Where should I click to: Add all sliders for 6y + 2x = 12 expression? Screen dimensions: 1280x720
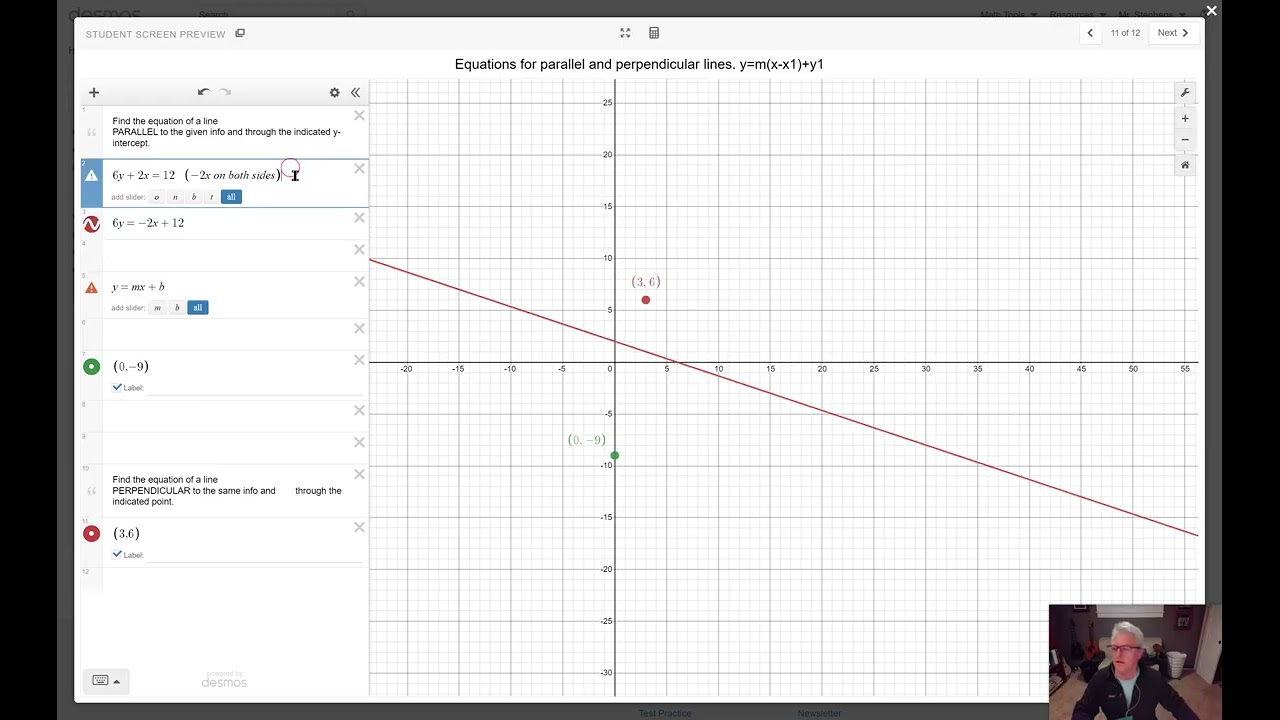pyautogui.click(x=231, y=197)
